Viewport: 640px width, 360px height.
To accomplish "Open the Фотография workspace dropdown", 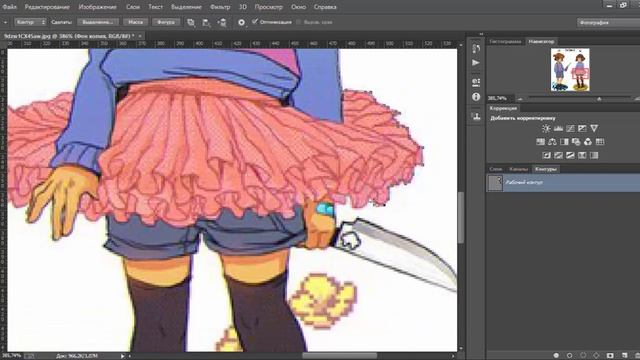I will click(x=608, y=22).
